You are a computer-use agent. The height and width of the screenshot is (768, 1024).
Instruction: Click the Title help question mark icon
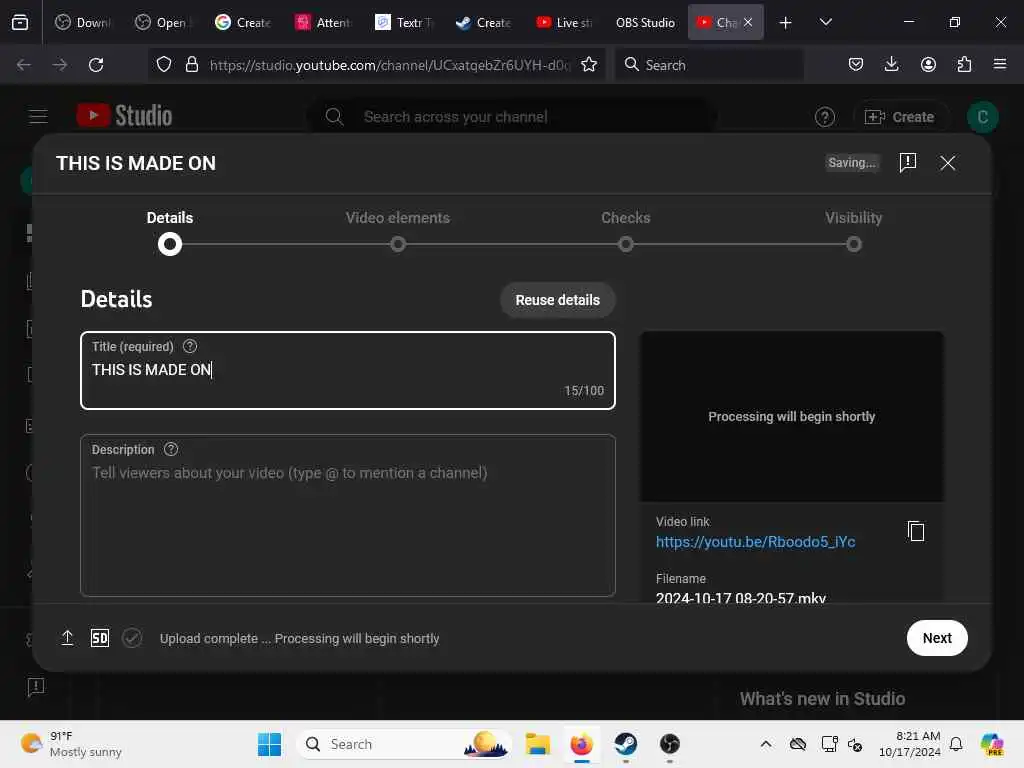(189, 346)
